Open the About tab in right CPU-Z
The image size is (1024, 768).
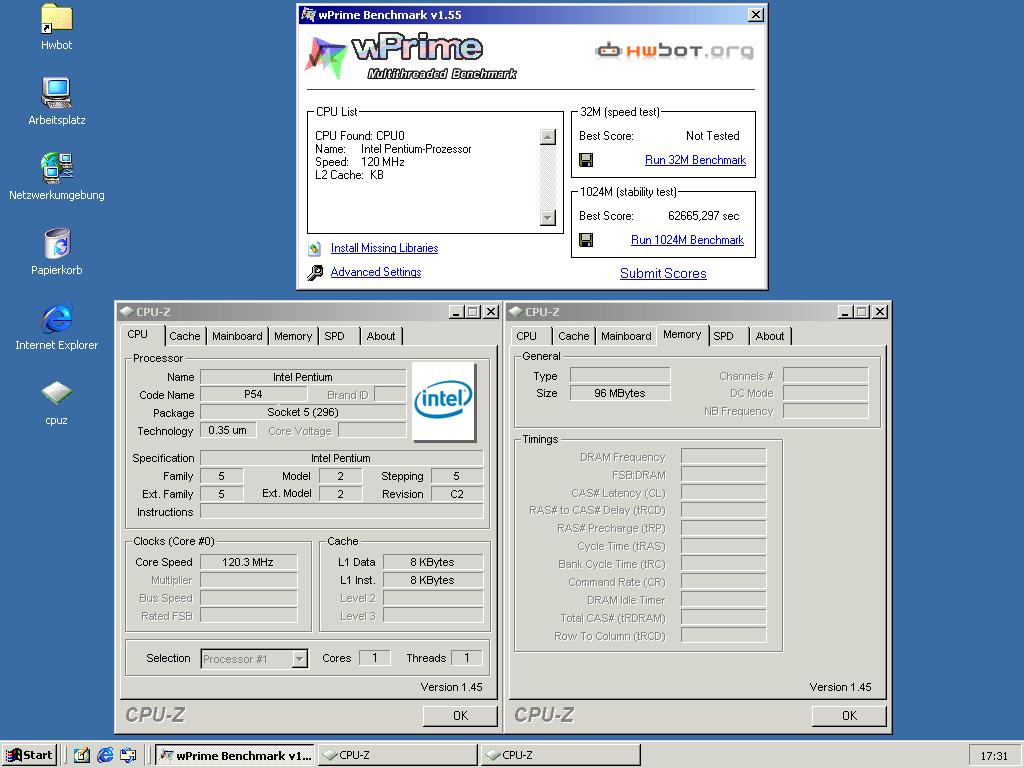(x=770, y=336)
